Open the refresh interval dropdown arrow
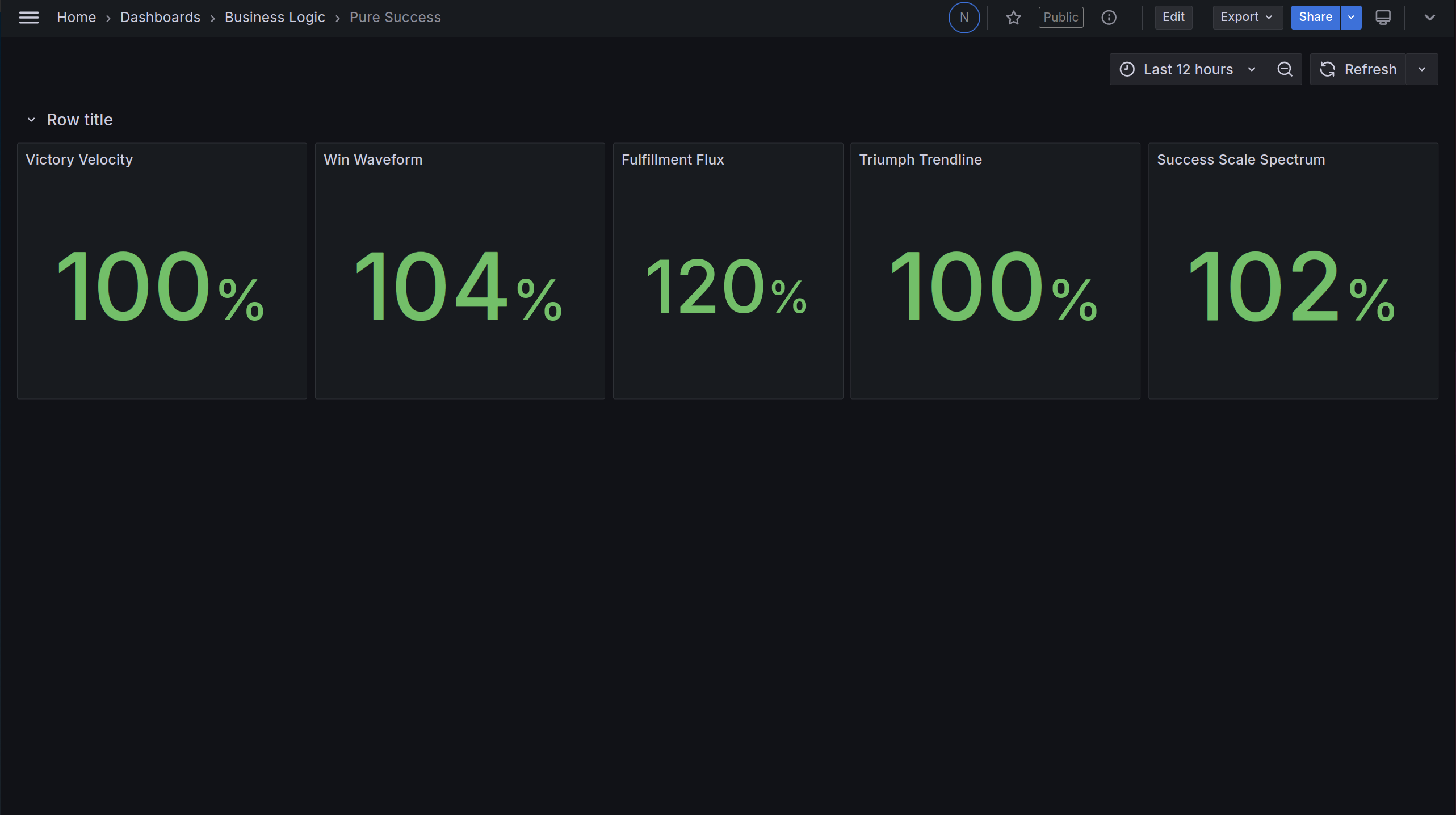Screen dimensions: 1456x815 click(x=1422, y=69)
